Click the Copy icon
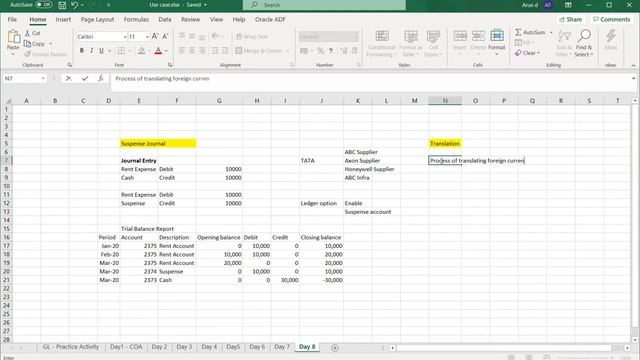Screen dimensions: 640x360 point(27,44)
